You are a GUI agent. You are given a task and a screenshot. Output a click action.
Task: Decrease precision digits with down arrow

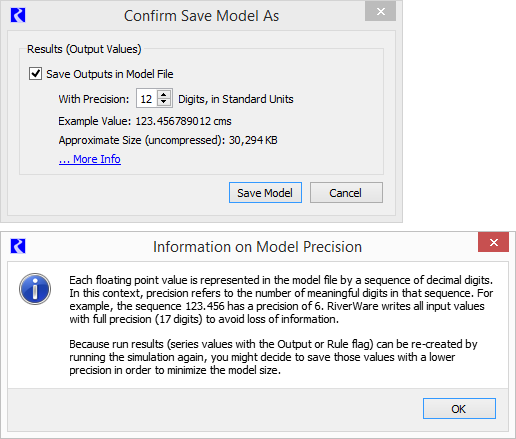tap(164, 102)
